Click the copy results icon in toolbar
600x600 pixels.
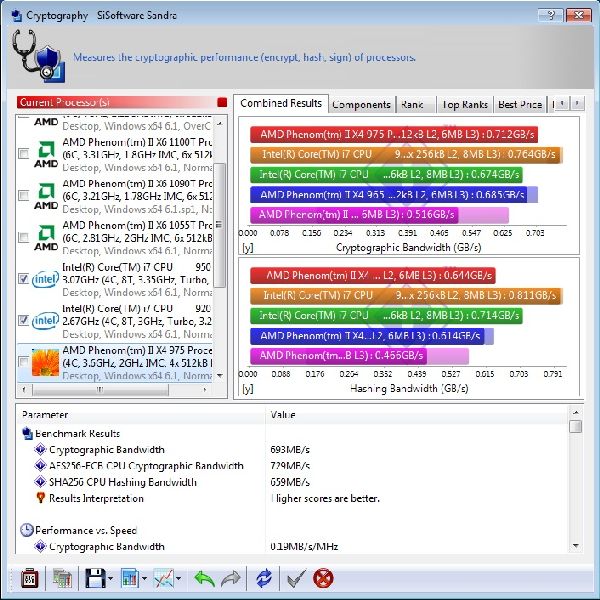[62, 578]
